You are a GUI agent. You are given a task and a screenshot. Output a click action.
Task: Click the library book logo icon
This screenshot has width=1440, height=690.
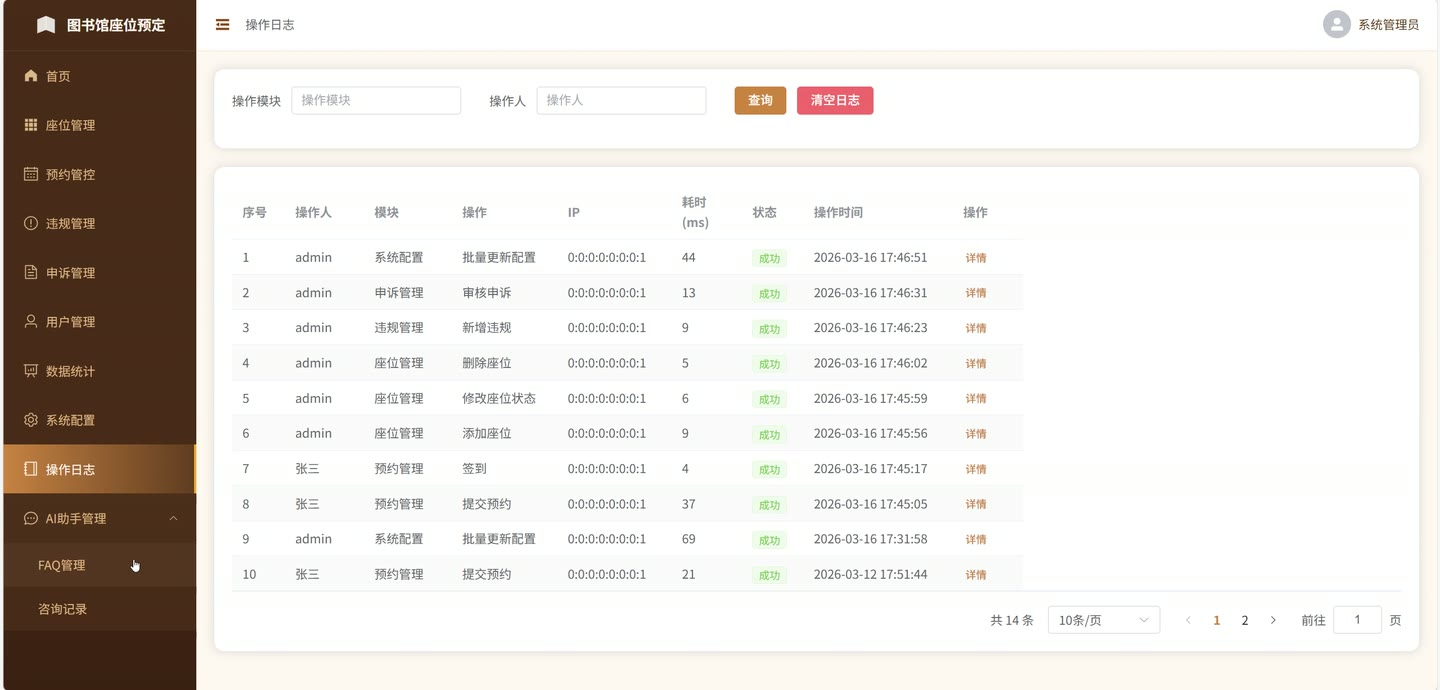[46, 25]
